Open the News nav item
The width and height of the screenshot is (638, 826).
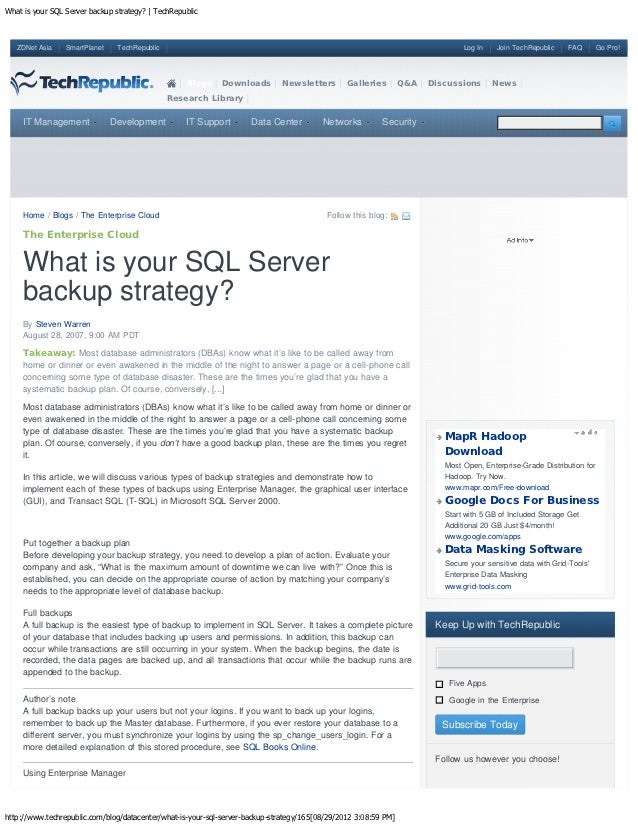[x=504, y=83]
